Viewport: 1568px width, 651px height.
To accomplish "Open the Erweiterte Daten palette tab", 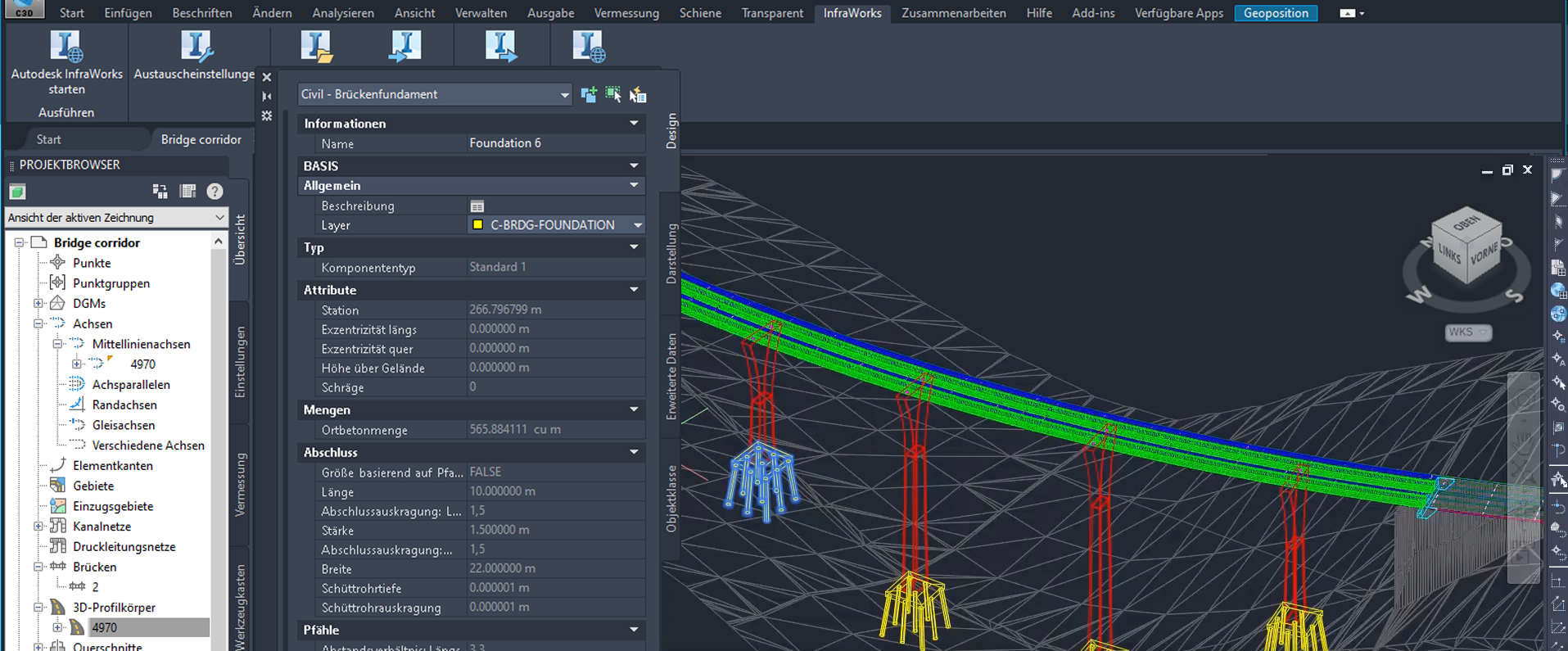I will (671, 376).
